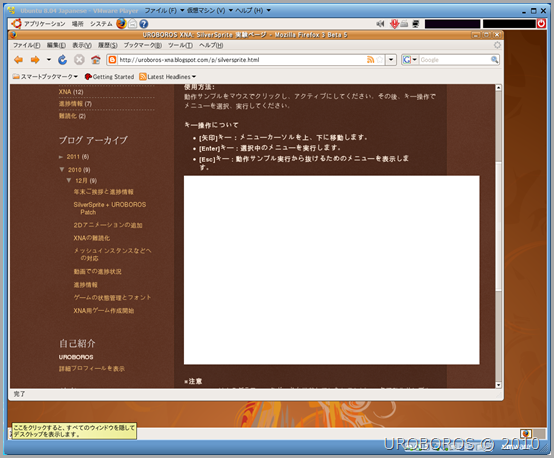
Task: Open Firefox ヘルプ(H) menu
Action: [x=211, y=45]
